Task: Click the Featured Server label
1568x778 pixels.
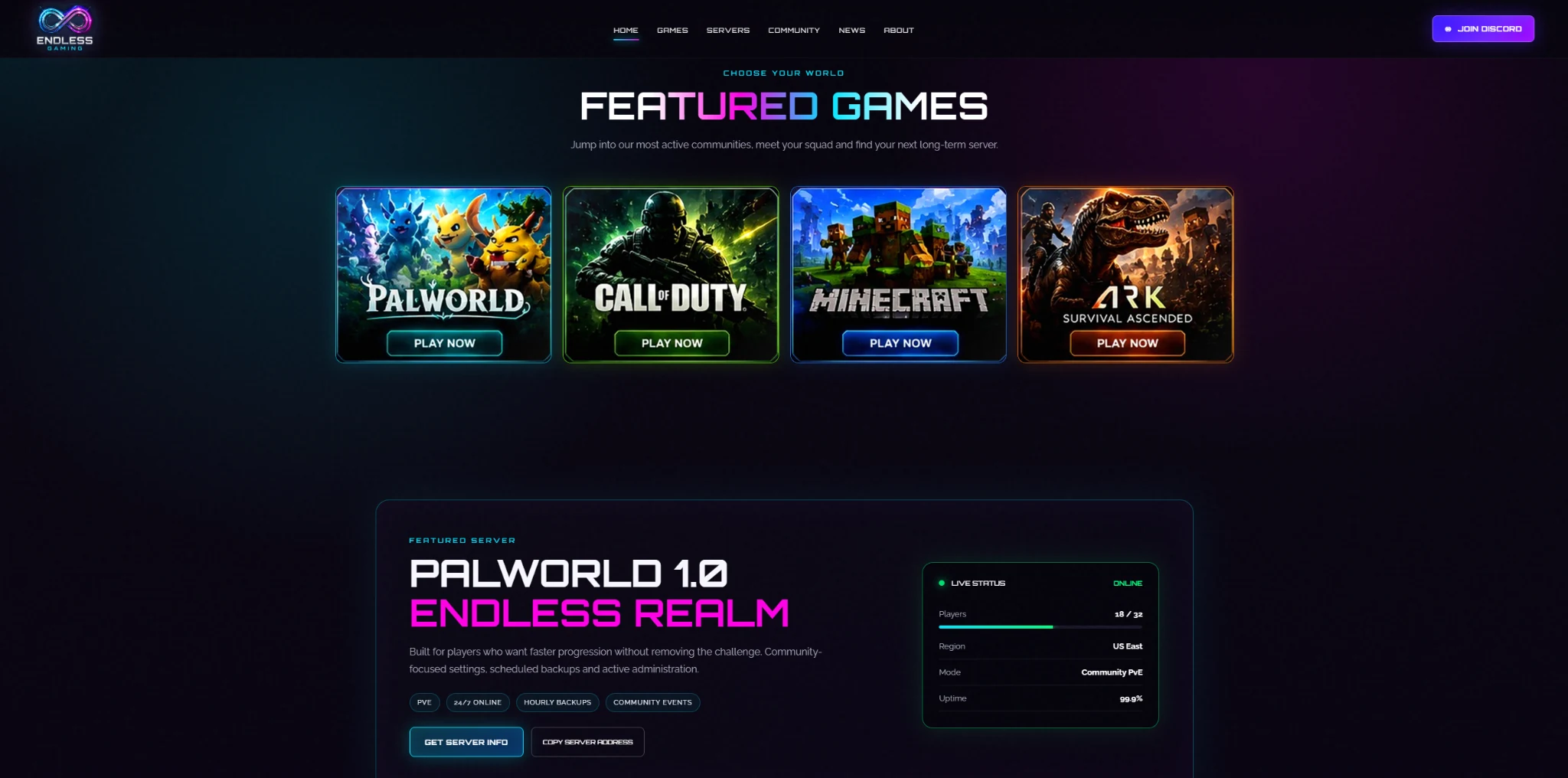Action: tap(462, 541)
